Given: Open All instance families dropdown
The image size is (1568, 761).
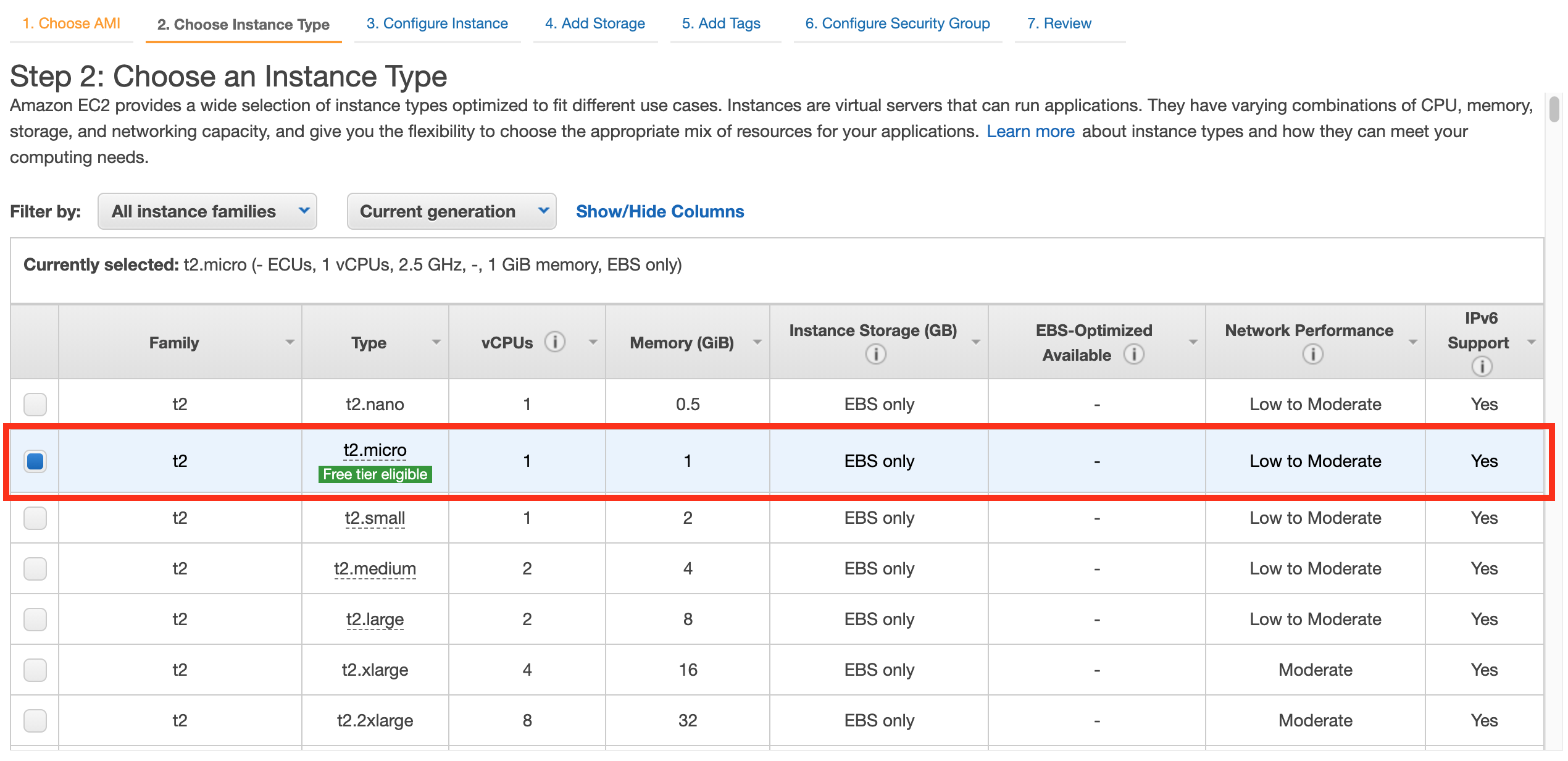Looking at the screenshot, I should coord(207,212).
